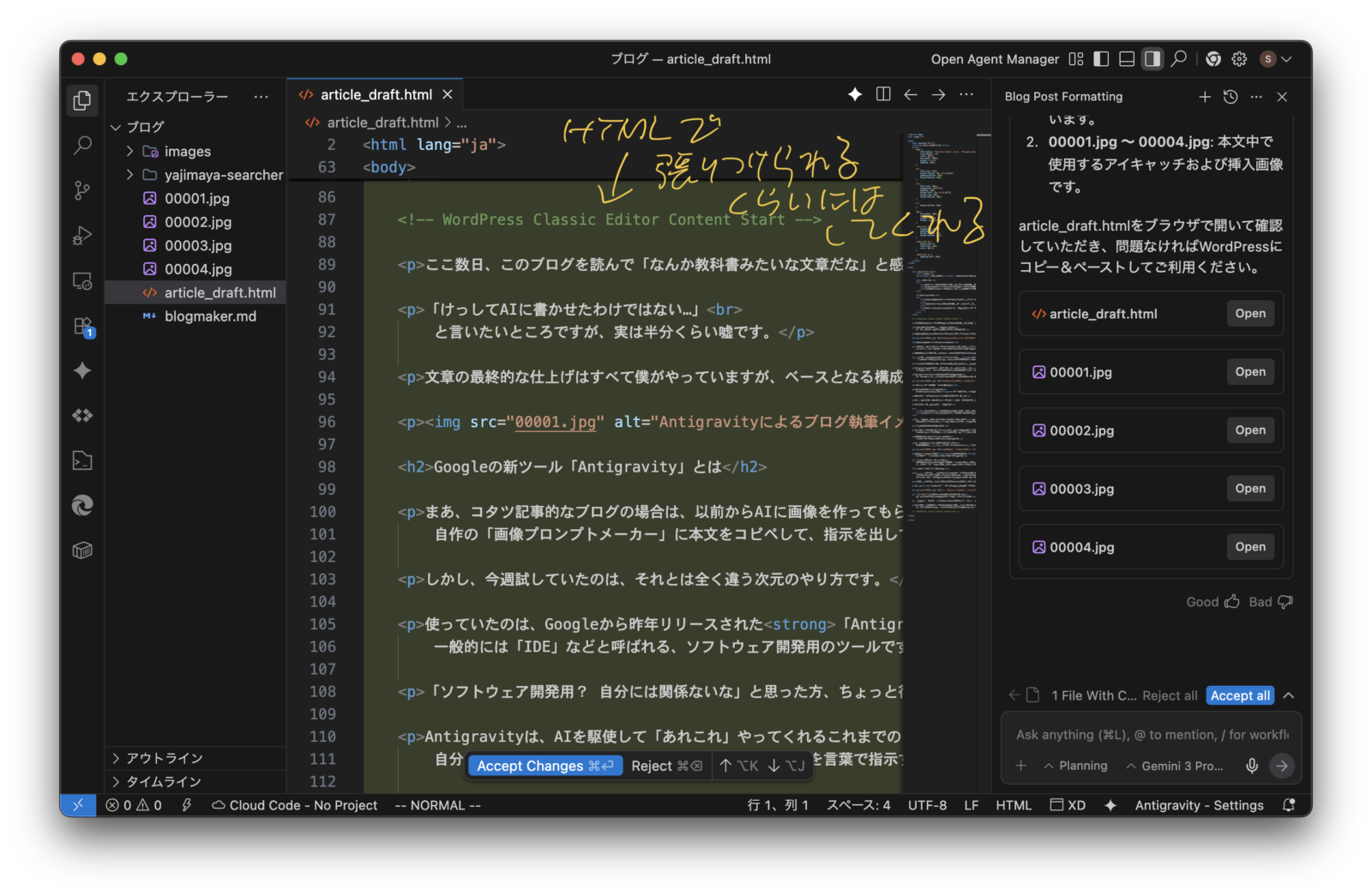Click the conversation history clock icon
The height and width of the screenshot is (896, 1372).
[1231, 97]
